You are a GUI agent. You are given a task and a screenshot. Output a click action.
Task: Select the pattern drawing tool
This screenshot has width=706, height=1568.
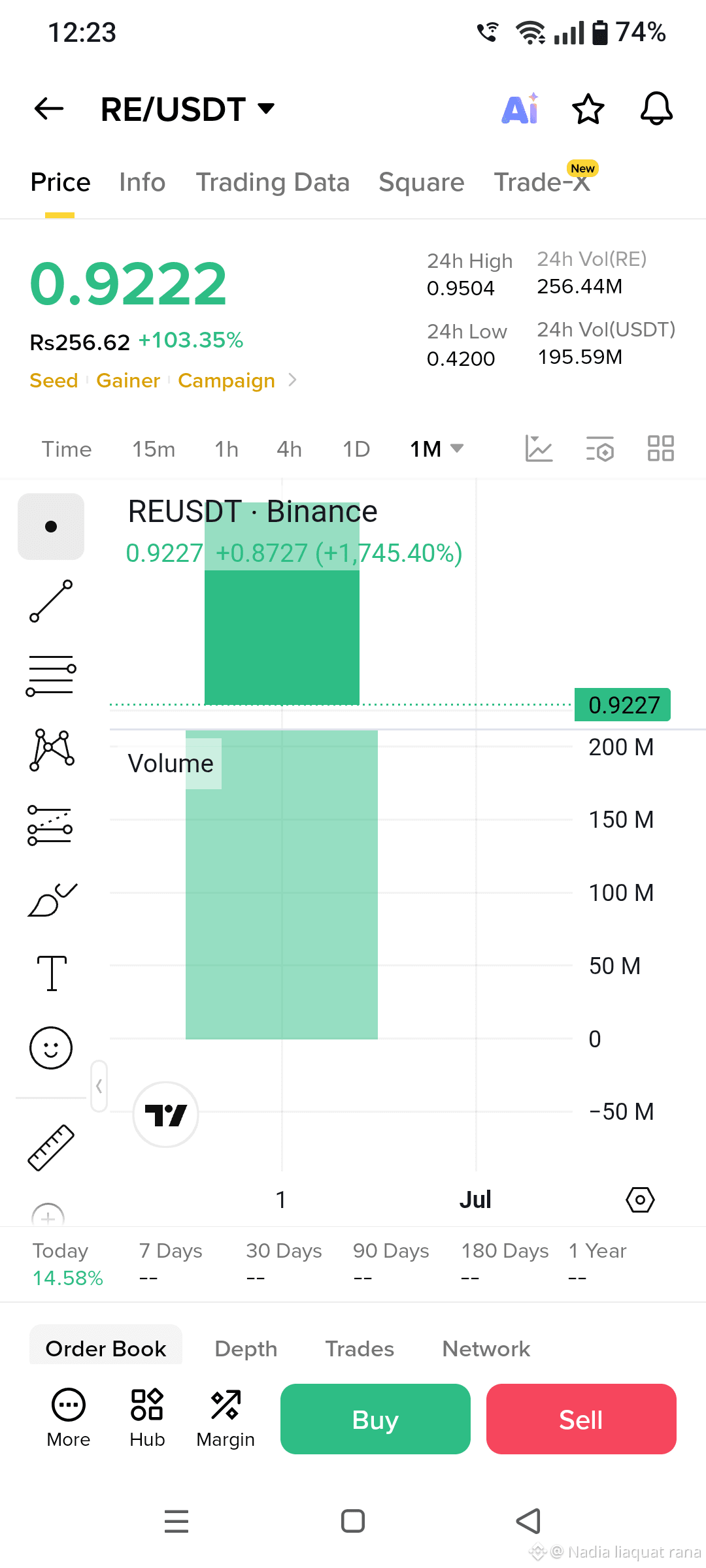pyautogui.click(x=51, y=750)
